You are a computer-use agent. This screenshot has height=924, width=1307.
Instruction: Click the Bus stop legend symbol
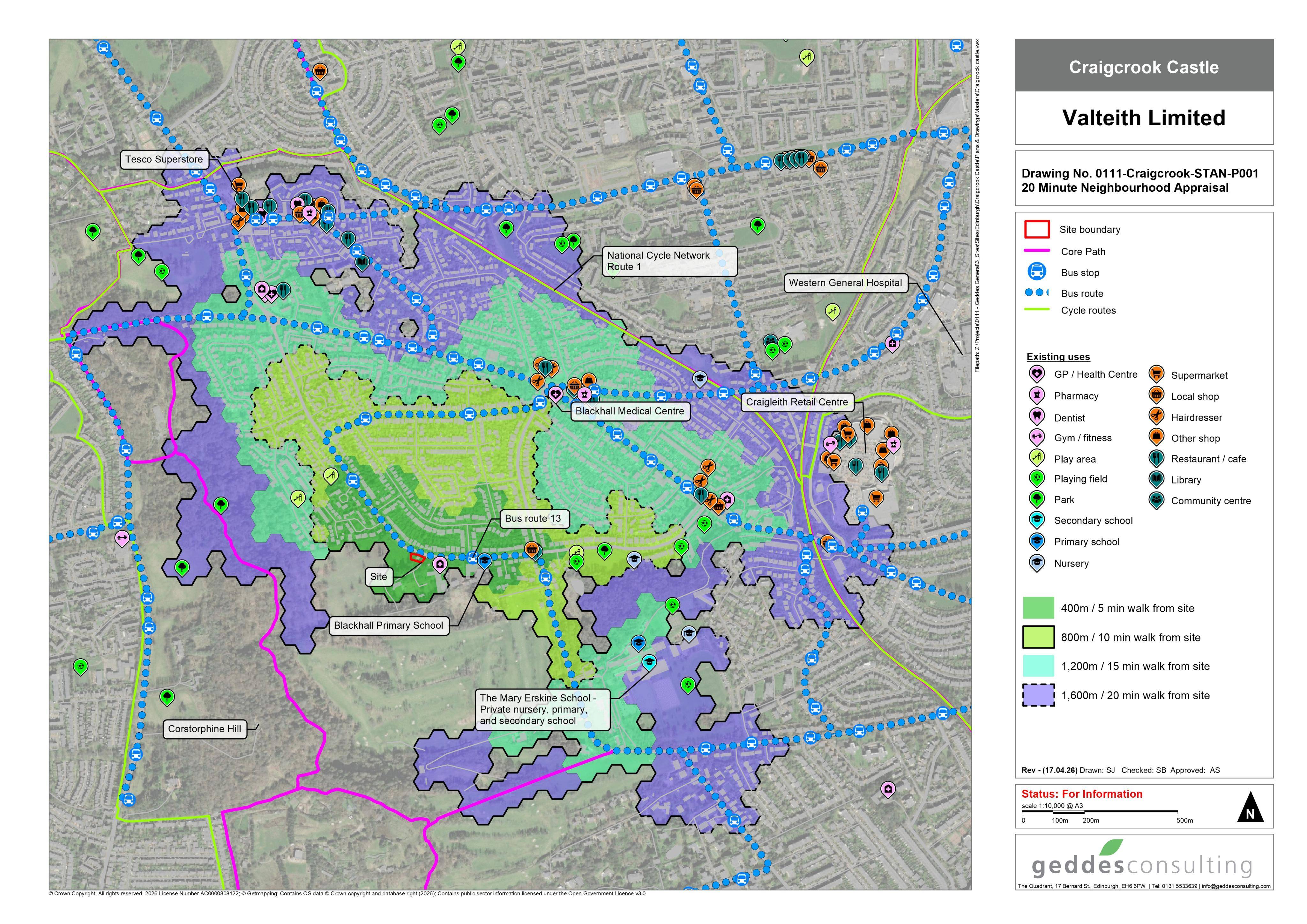click(x=1037, y=272)
